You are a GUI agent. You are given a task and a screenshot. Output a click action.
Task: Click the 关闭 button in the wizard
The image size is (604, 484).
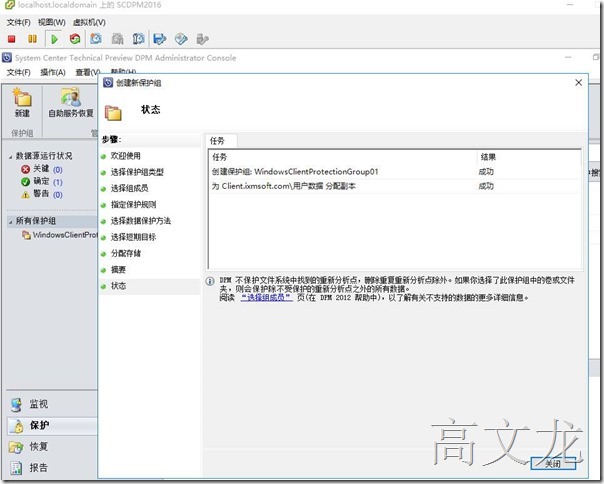pyautogui.click(x=553, y=464)
